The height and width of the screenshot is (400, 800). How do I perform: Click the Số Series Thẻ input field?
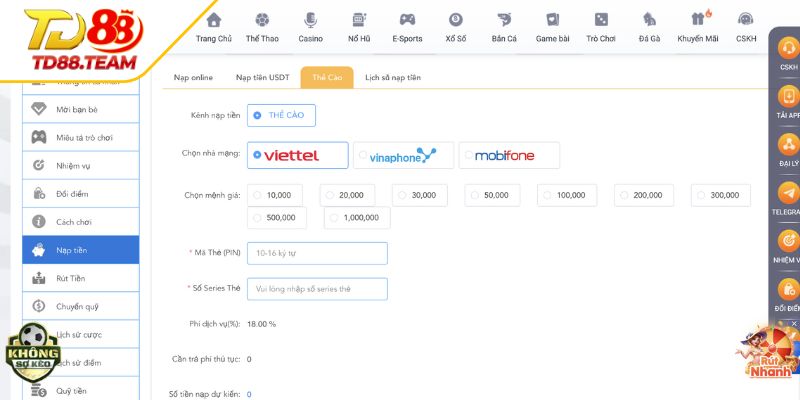pyautogui.click(x=317, y=289)
